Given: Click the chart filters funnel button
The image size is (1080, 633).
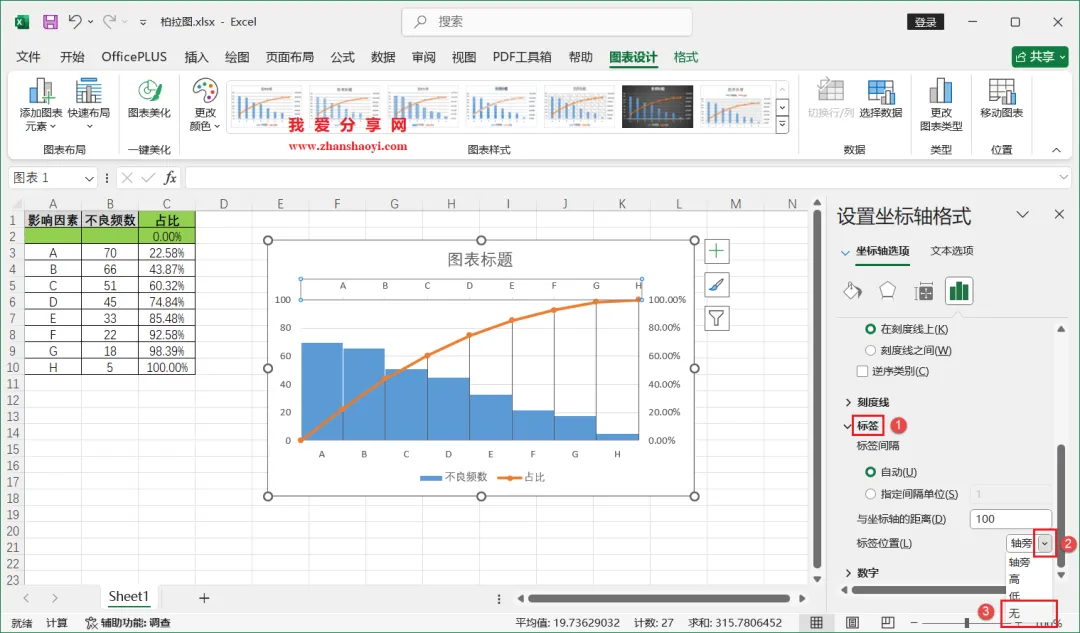Looking at the screenshot, I should pyautogui.click(x=716, y=318).
